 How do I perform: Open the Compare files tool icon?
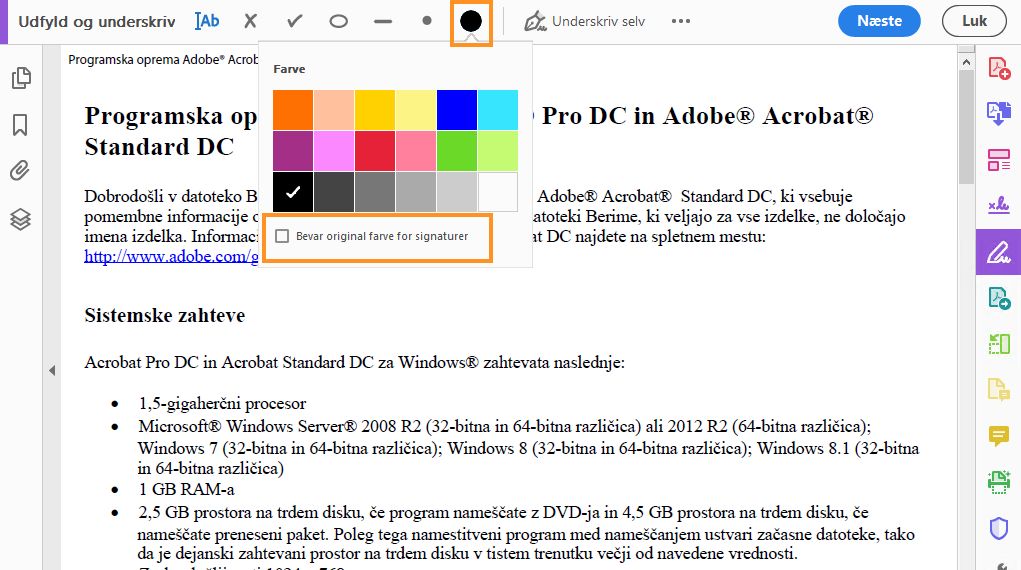click(x=999, y=343)
